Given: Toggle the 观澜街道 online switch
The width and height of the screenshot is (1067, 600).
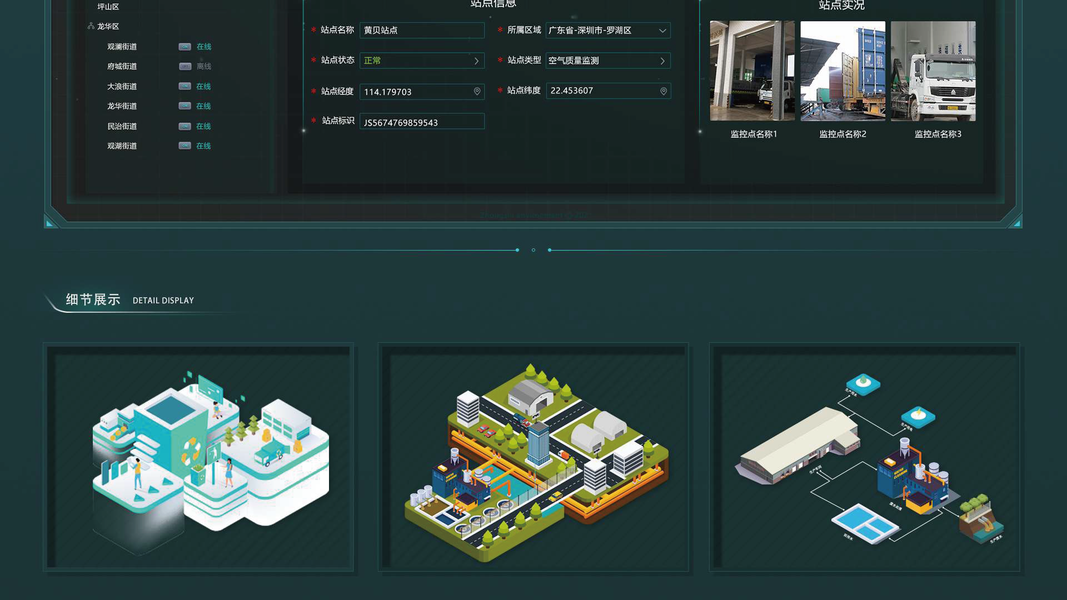Looking at the screenshot, I should point(184,46).
